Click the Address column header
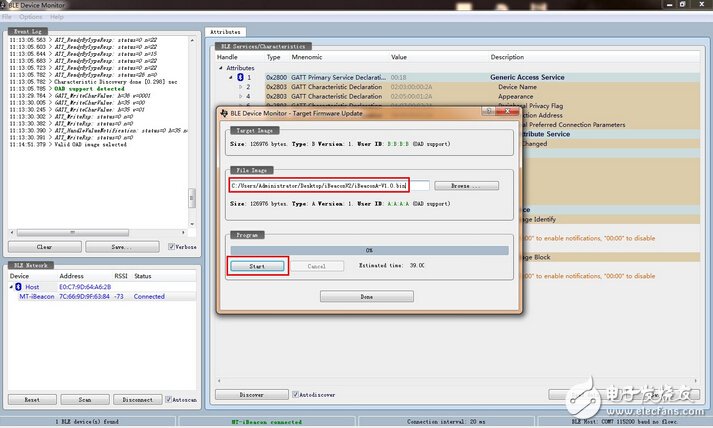This screenshot has height=428, width=713. coord(71,276)
